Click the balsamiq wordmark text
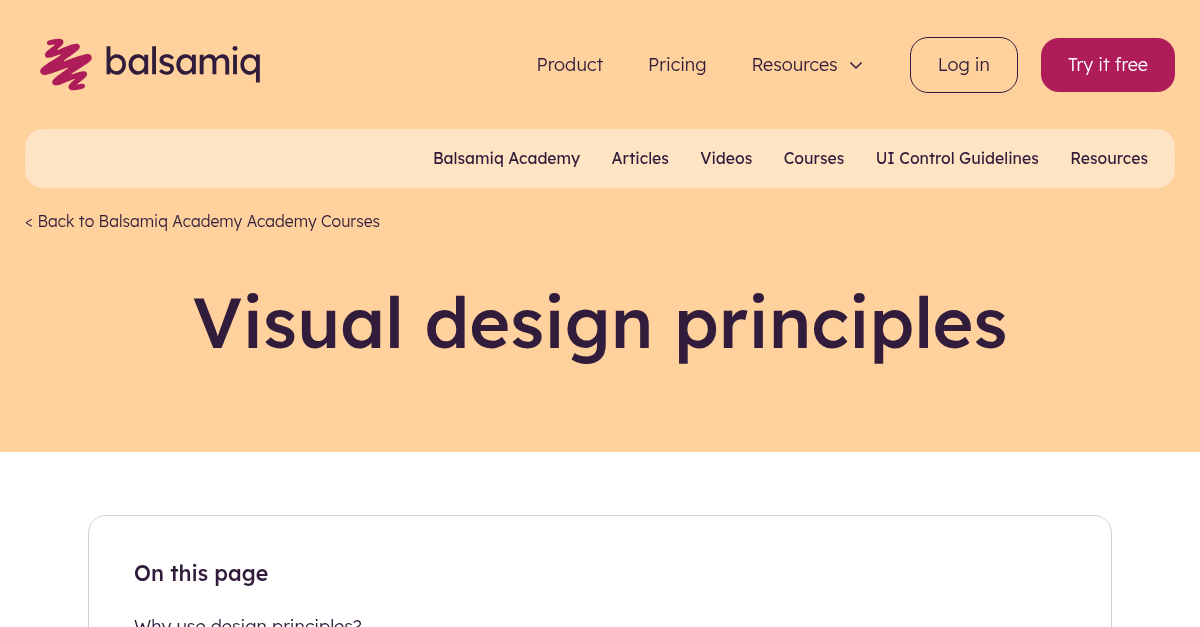Viewport: 1200px width, 627px height. [x=183, y=63]
